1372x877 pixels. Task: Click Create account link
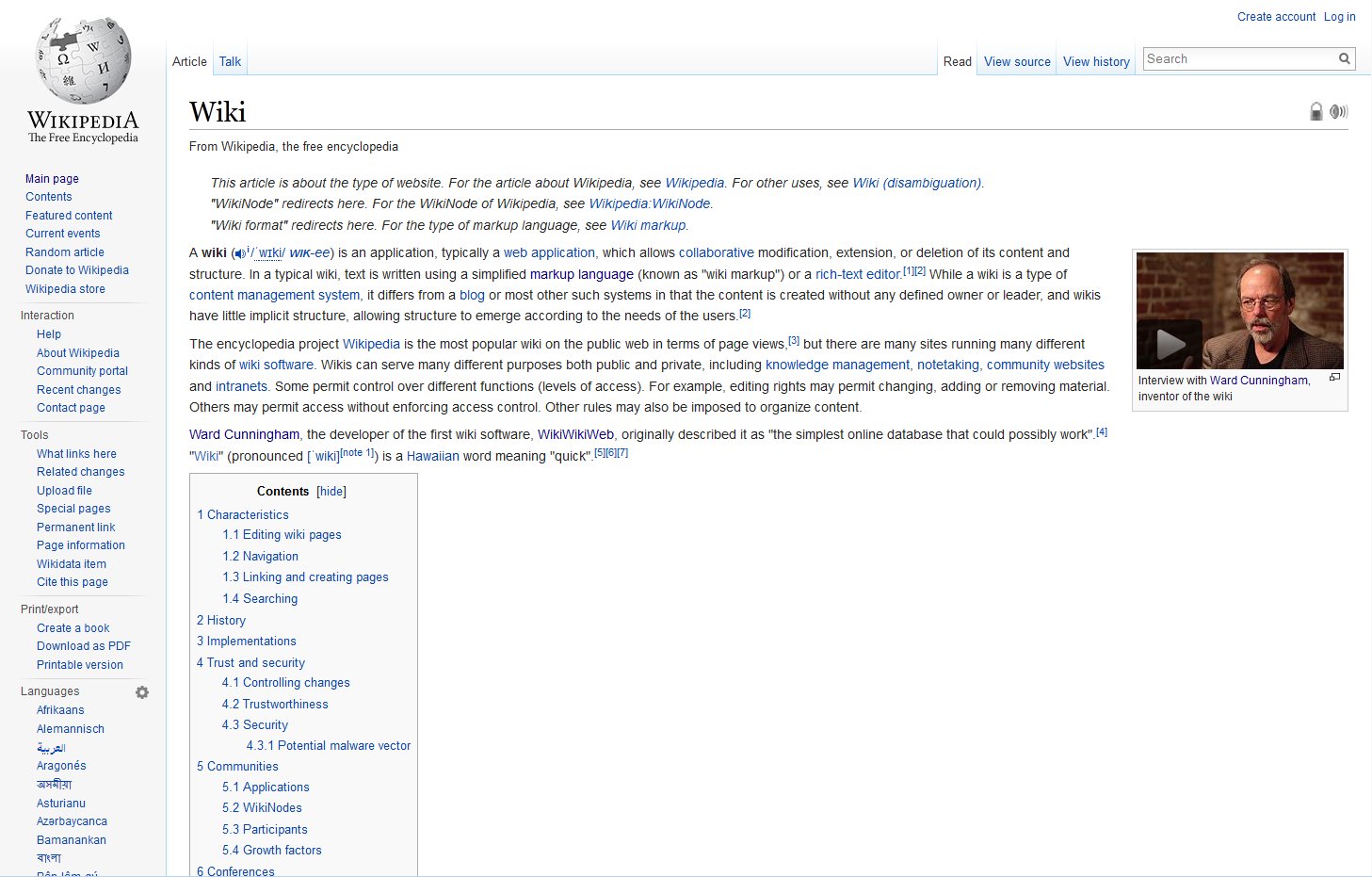(x=1276, y=17)
